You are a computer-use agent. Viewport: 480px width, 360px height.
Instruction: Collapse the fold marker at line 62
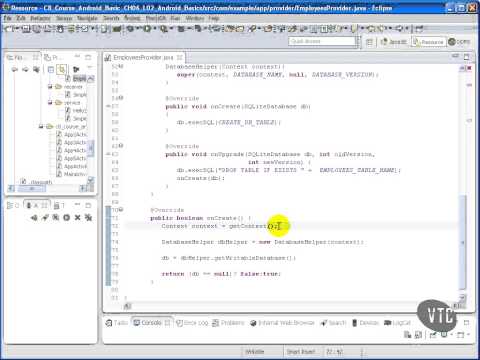pos(121,146)
